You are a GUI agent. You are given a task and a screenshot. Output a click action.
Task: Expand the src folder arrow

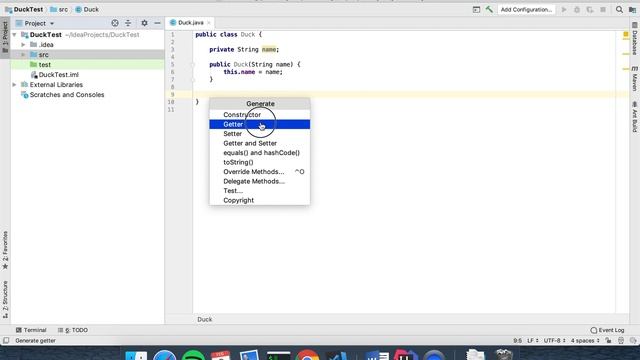pos(23,55)
